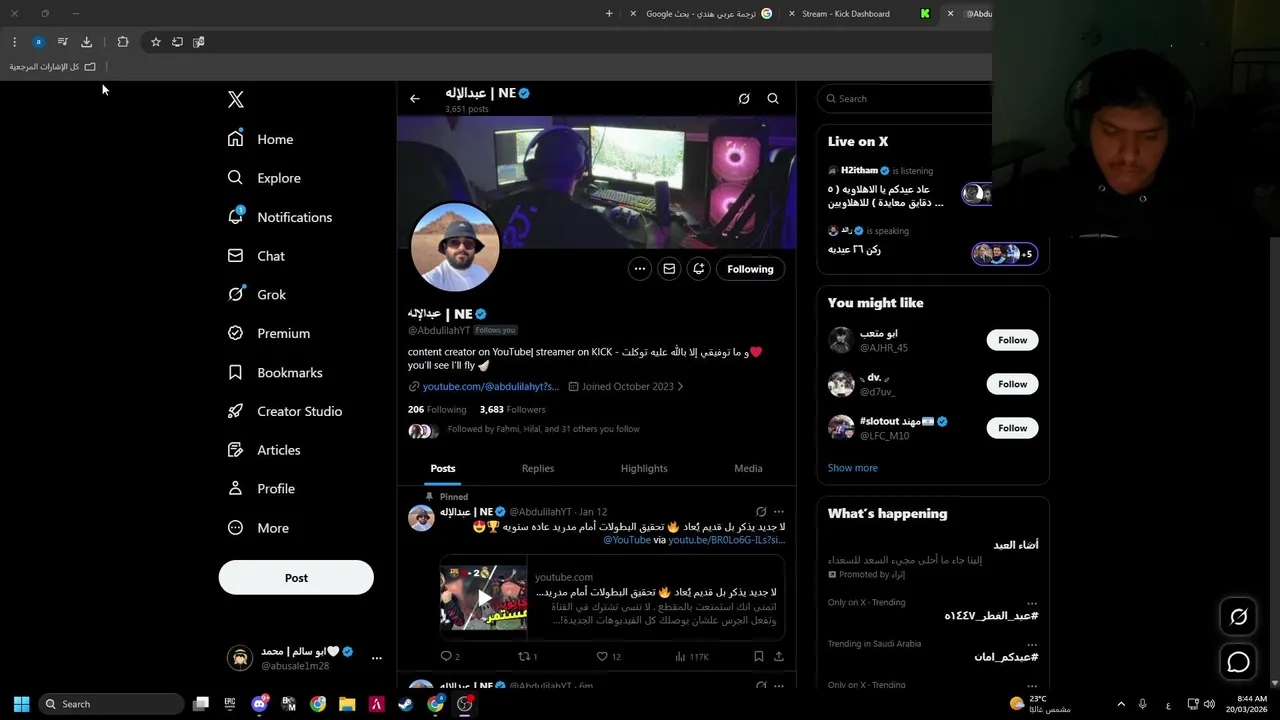Click the white Post button
This screenshot has width=1280, height=720.
(296, 578)
